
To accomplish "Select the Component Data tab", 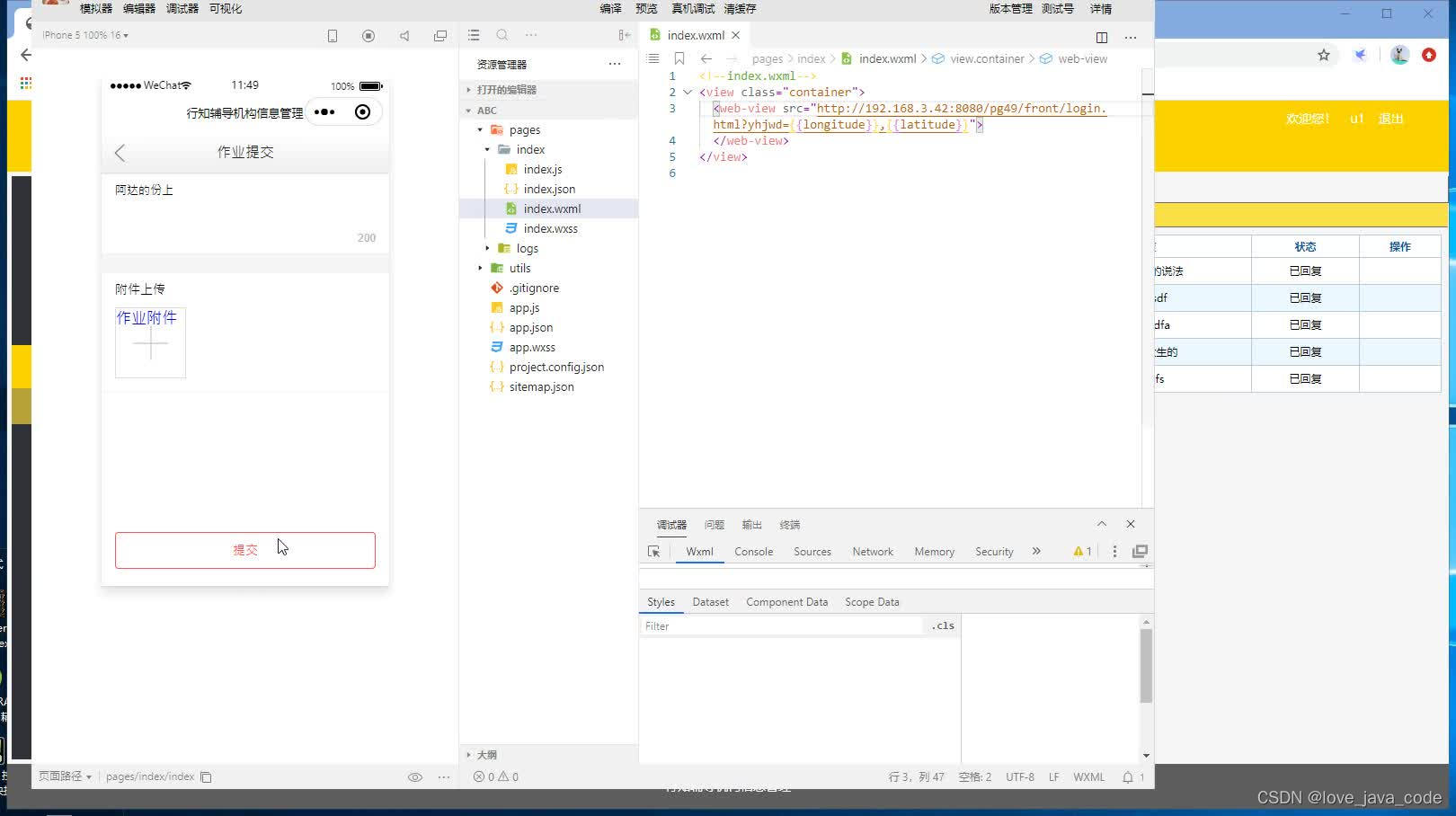I will [786, 602].
